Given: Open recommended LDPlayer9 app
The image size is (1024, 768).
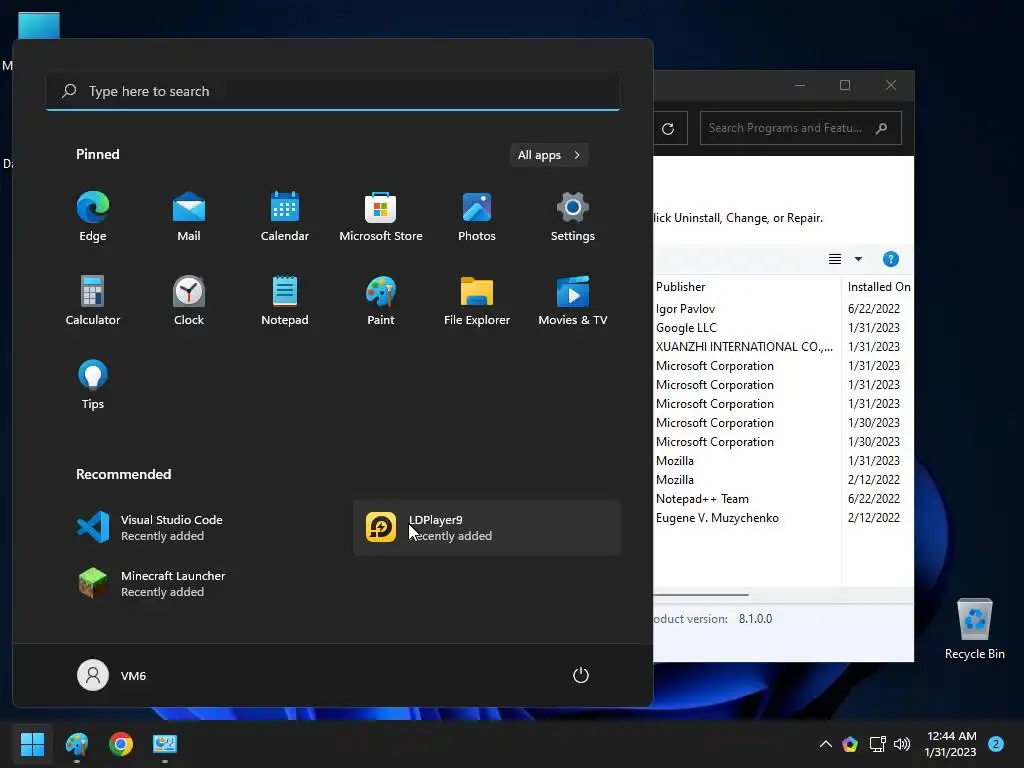Looking at the screenshot, I should click(x=487, y=528).
